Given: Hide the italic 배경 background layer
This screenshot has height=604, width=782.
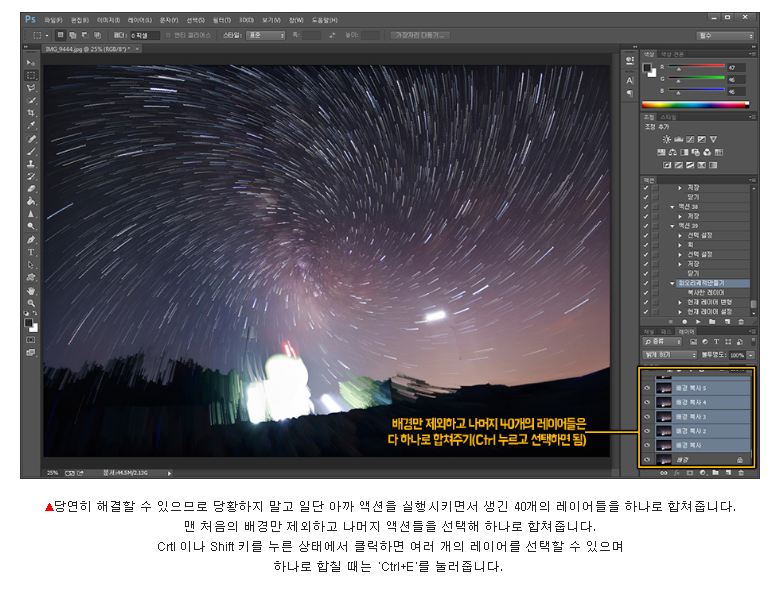Looking at the screenshot, I should (647, 459).
